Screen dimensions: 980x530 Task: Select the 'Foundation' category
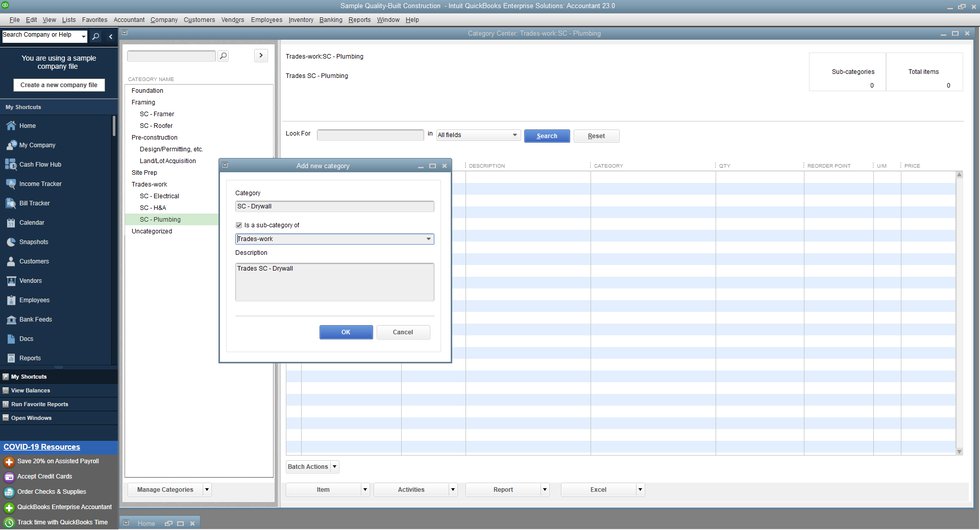tap(148, 91)
